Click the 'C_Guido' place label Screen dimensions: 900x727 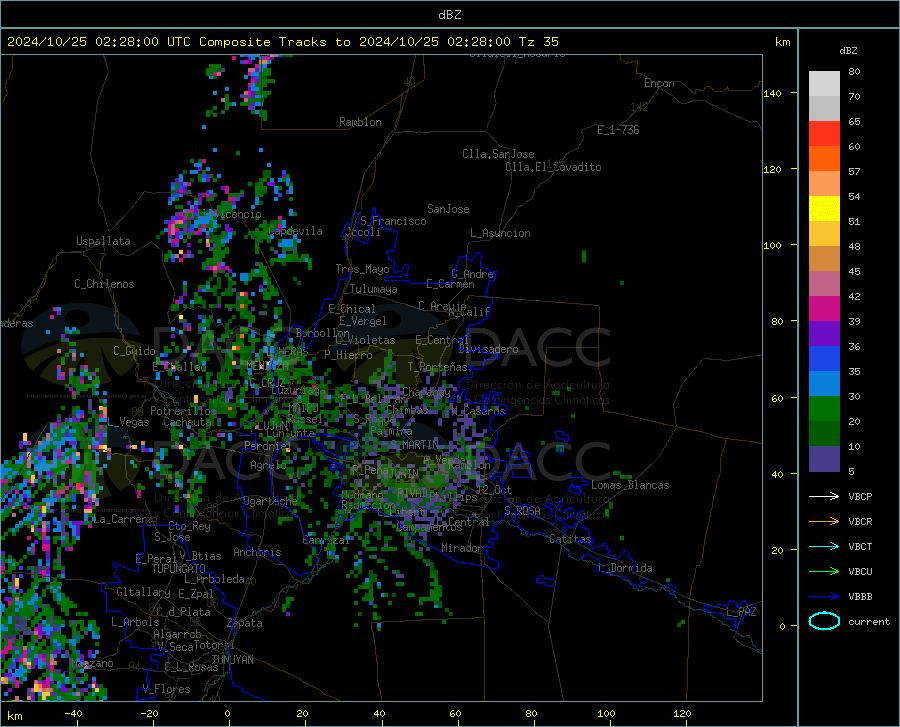pos(134,351)
